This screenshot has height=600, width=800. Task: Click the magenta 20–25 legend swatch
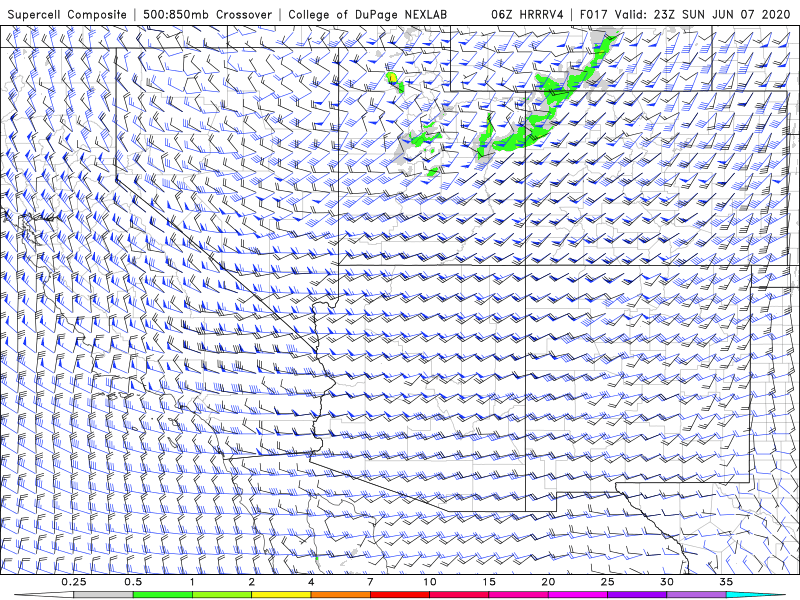[578, 595]
